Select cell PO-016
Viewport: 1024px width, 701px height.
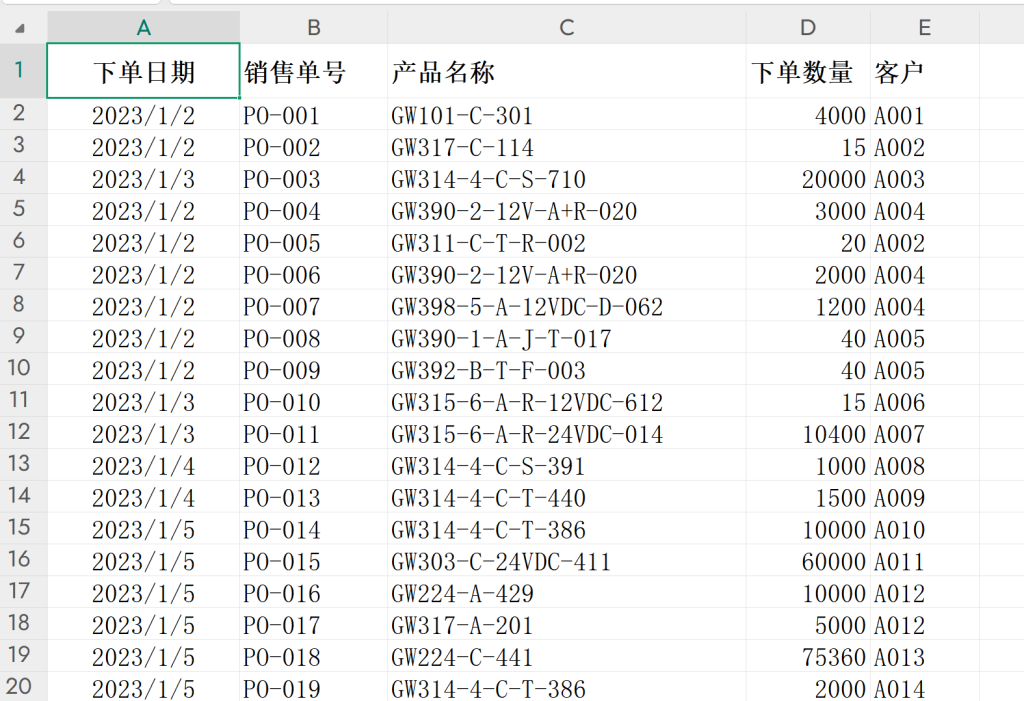313,593
